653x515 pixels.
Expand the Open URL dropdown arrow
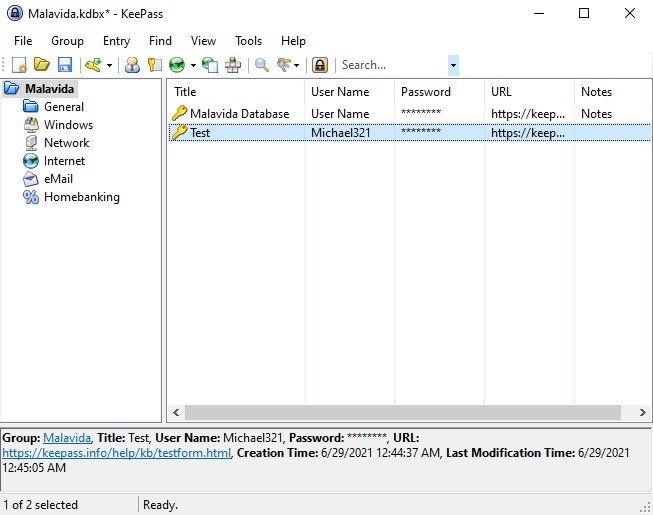coord(193,65)
